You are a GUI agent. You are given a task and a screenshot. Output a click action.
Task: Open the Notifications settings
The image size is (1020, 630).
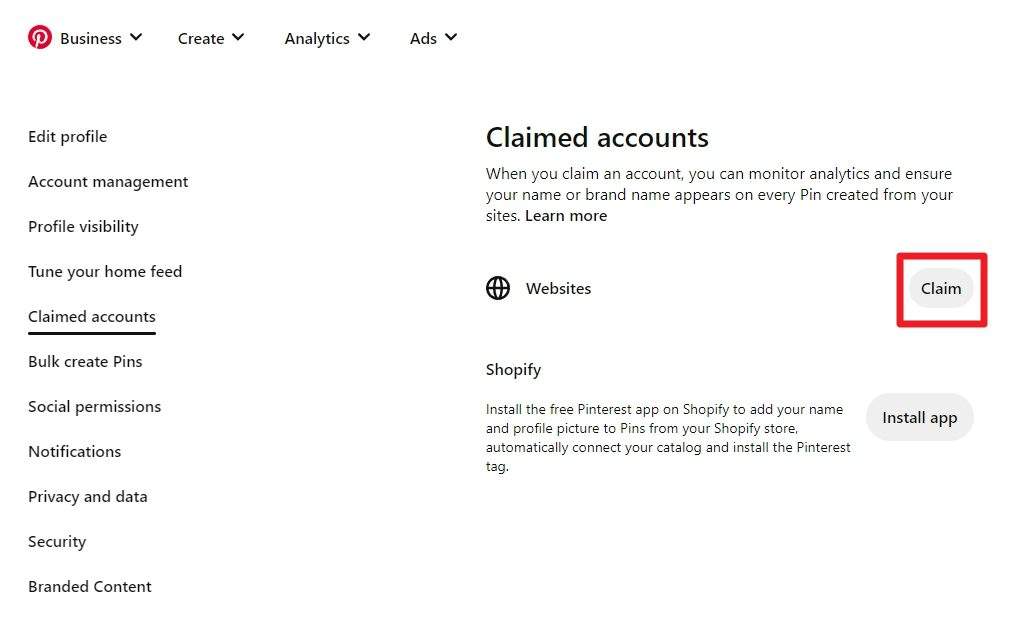75,452
